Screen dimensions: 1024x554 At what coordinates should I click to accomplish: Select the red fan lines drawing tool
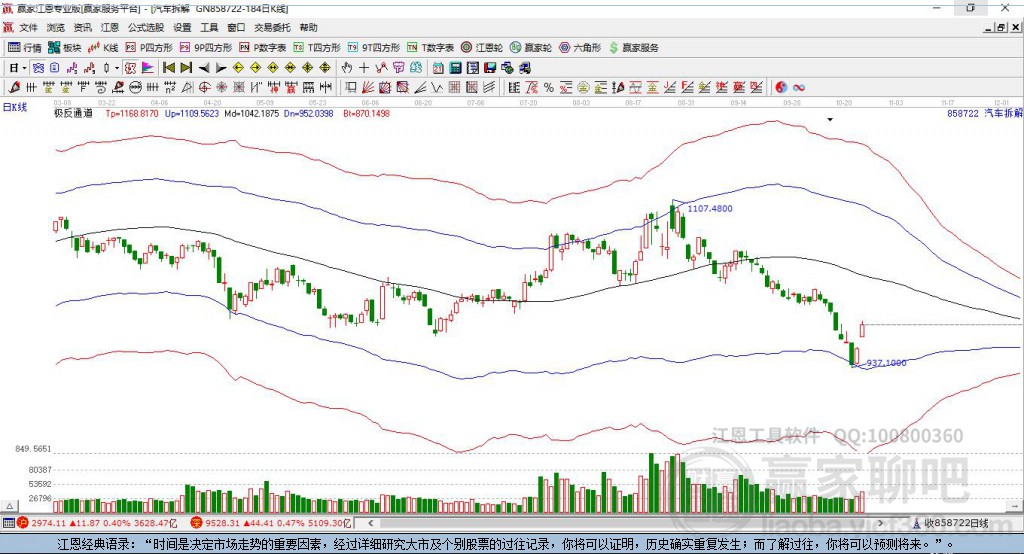click(368, 87)
